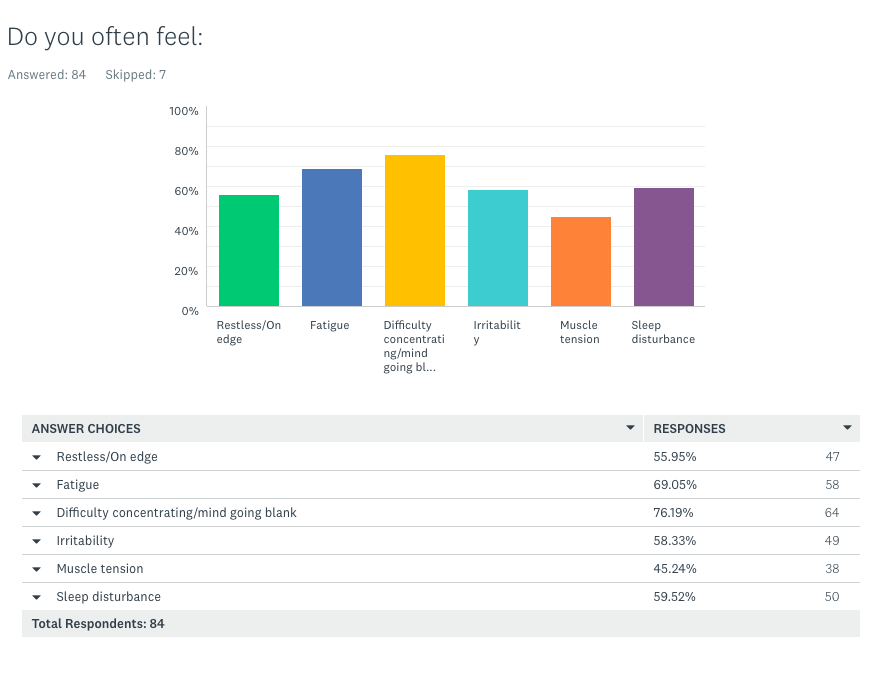Expand the Restless/On edge row arrow
Image resolution: width=874 pixels, height=673 pixels.
[x=37, y=457]
